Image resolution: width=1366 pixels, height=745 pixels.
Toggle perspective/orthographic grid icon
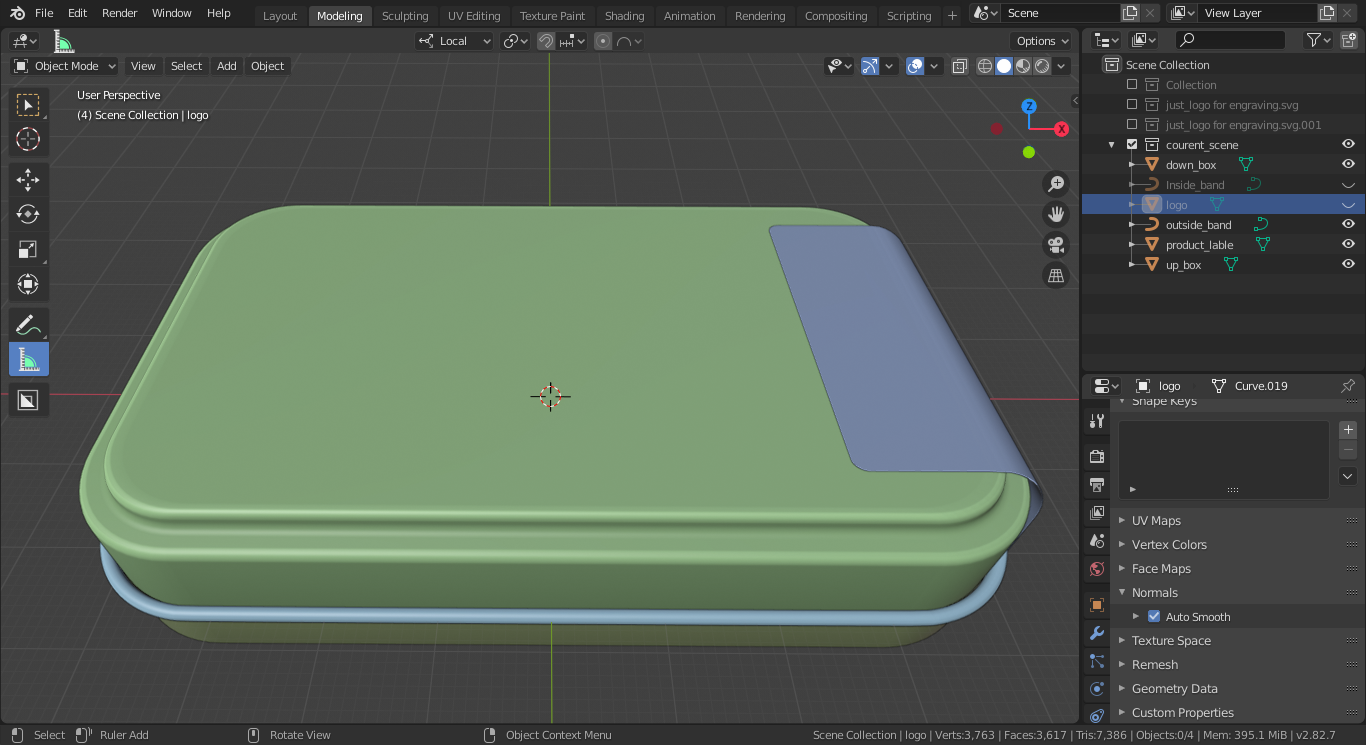coord(1055,275)
